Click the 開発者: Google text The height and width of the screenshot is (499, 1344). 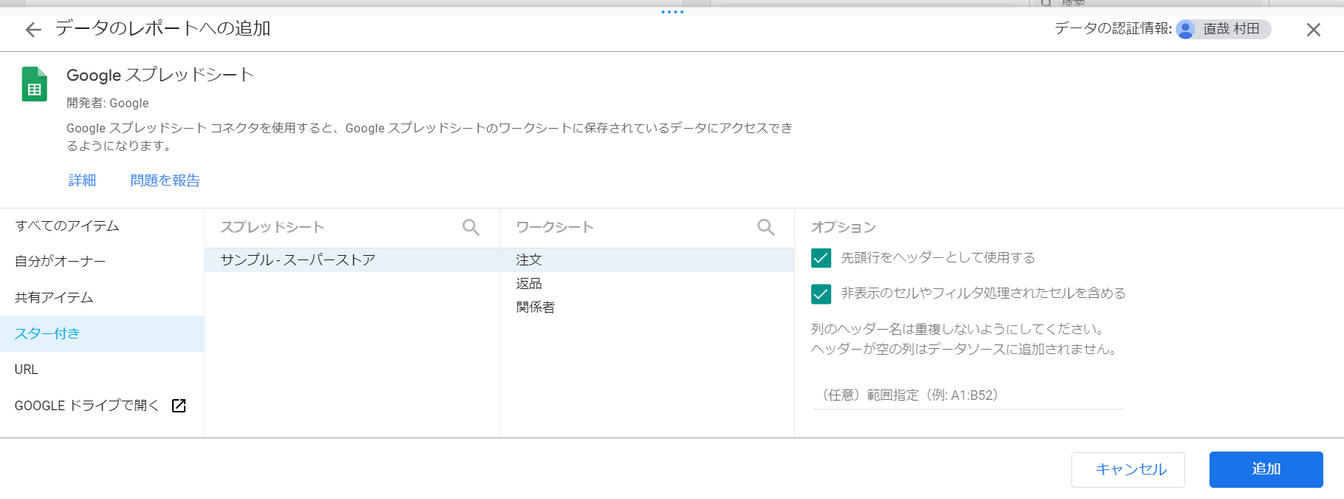pos(108,103)
